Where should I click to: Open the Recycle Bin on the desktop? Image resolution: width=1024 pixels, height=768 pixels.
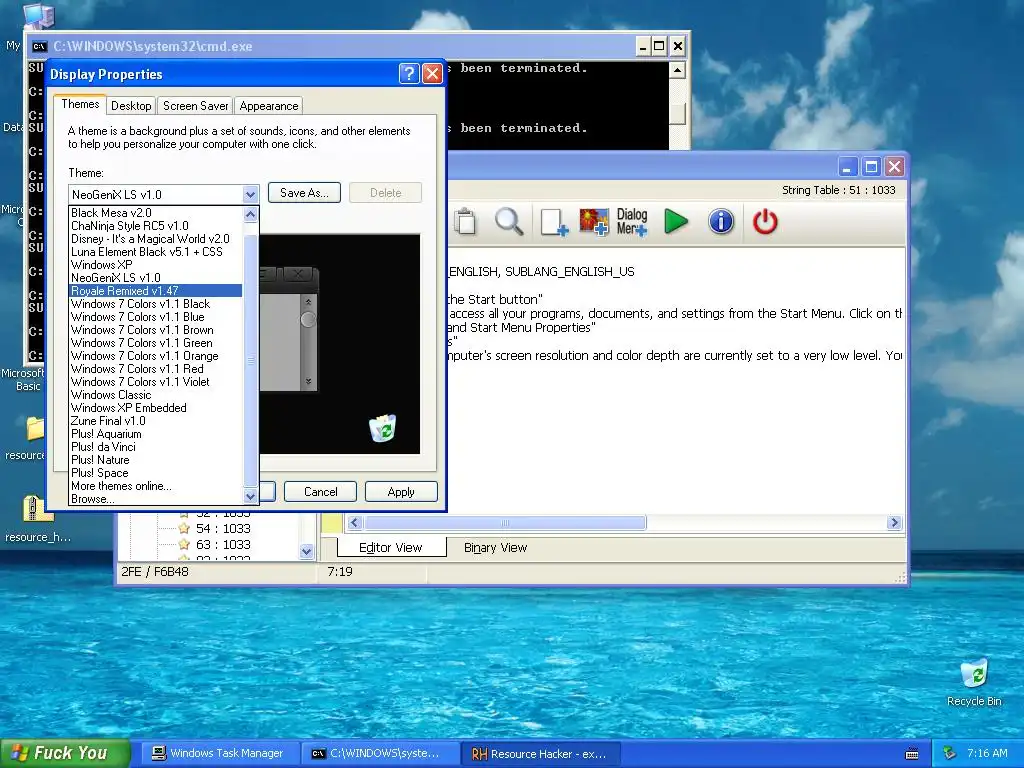[x=974, y=673]
